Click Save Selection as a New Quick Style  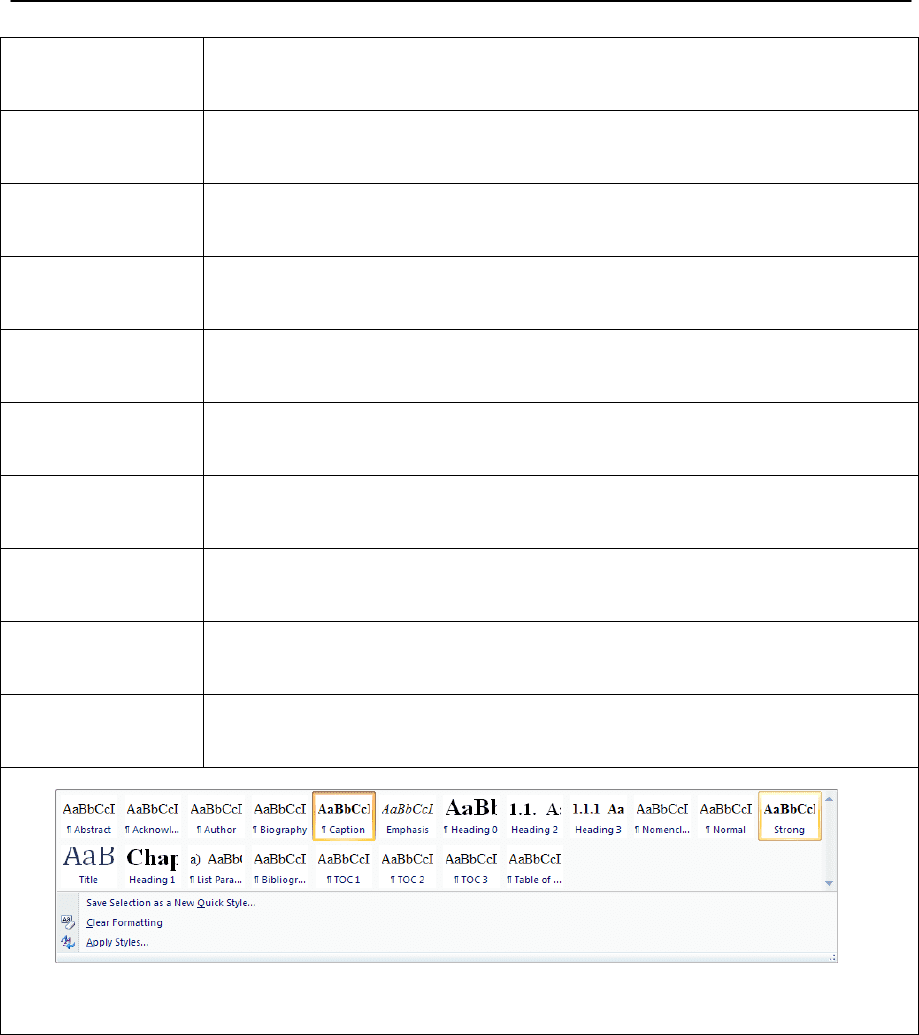(171, 903)
